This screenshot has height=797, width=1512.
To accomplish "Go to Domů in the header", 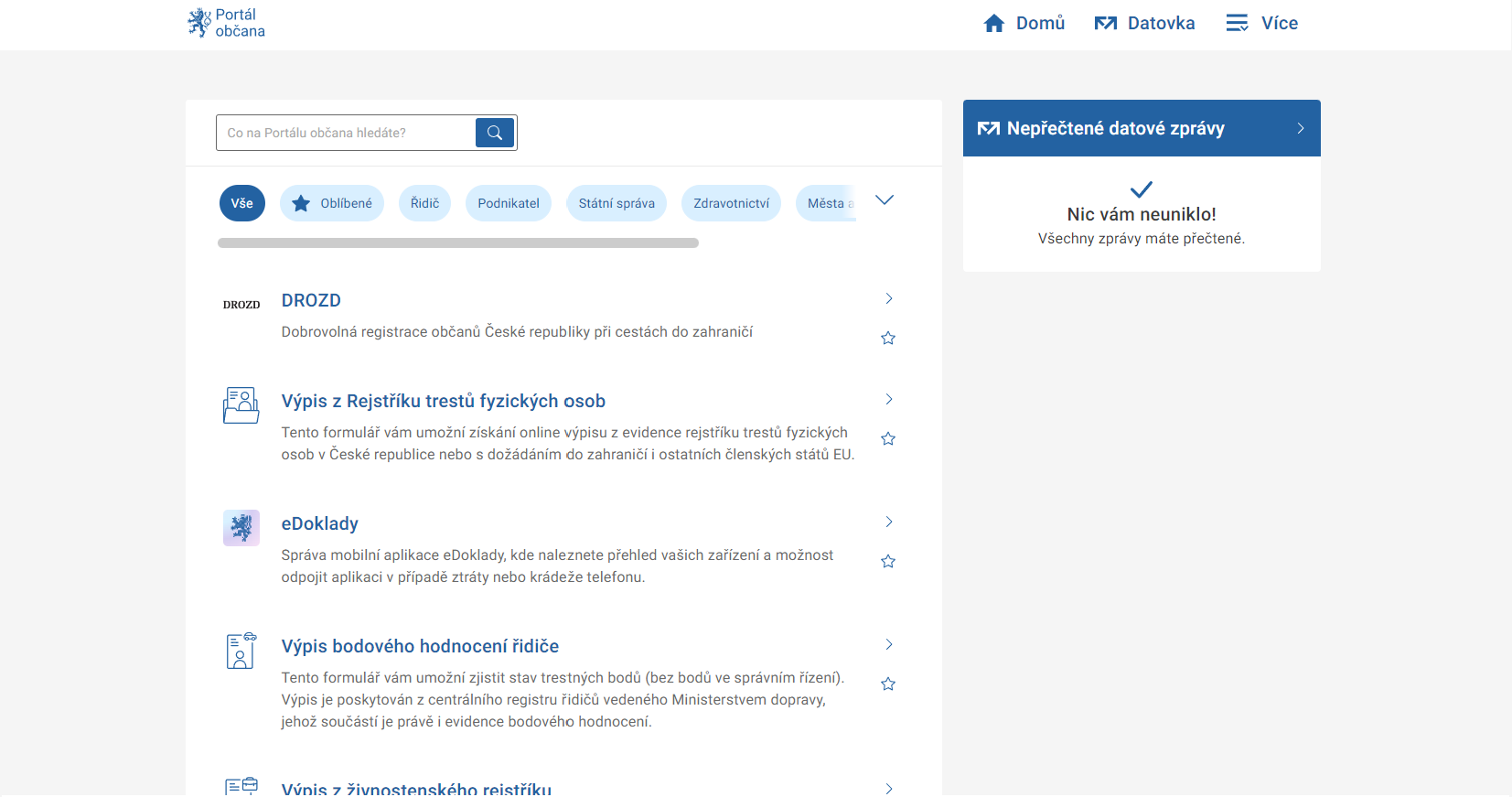I will (x=1024, y=23).
